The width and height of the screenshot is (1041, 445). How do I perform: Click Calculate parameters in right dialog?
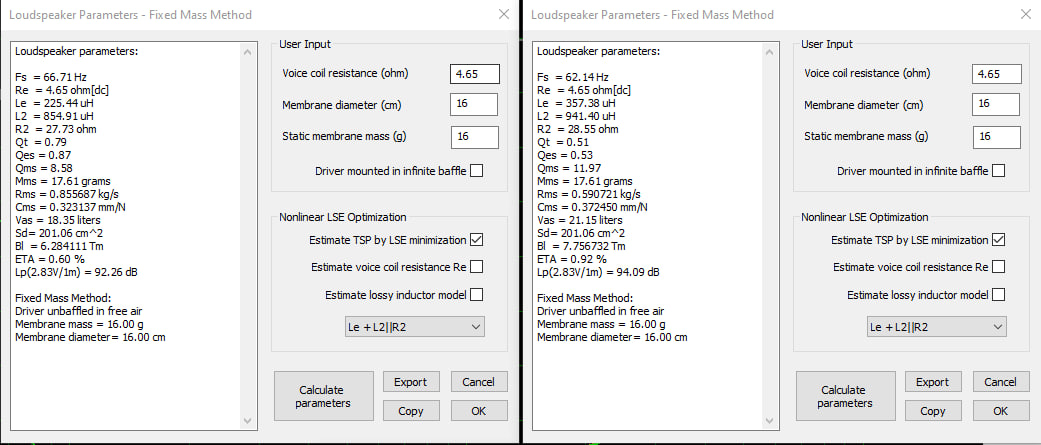coord(845,397)
